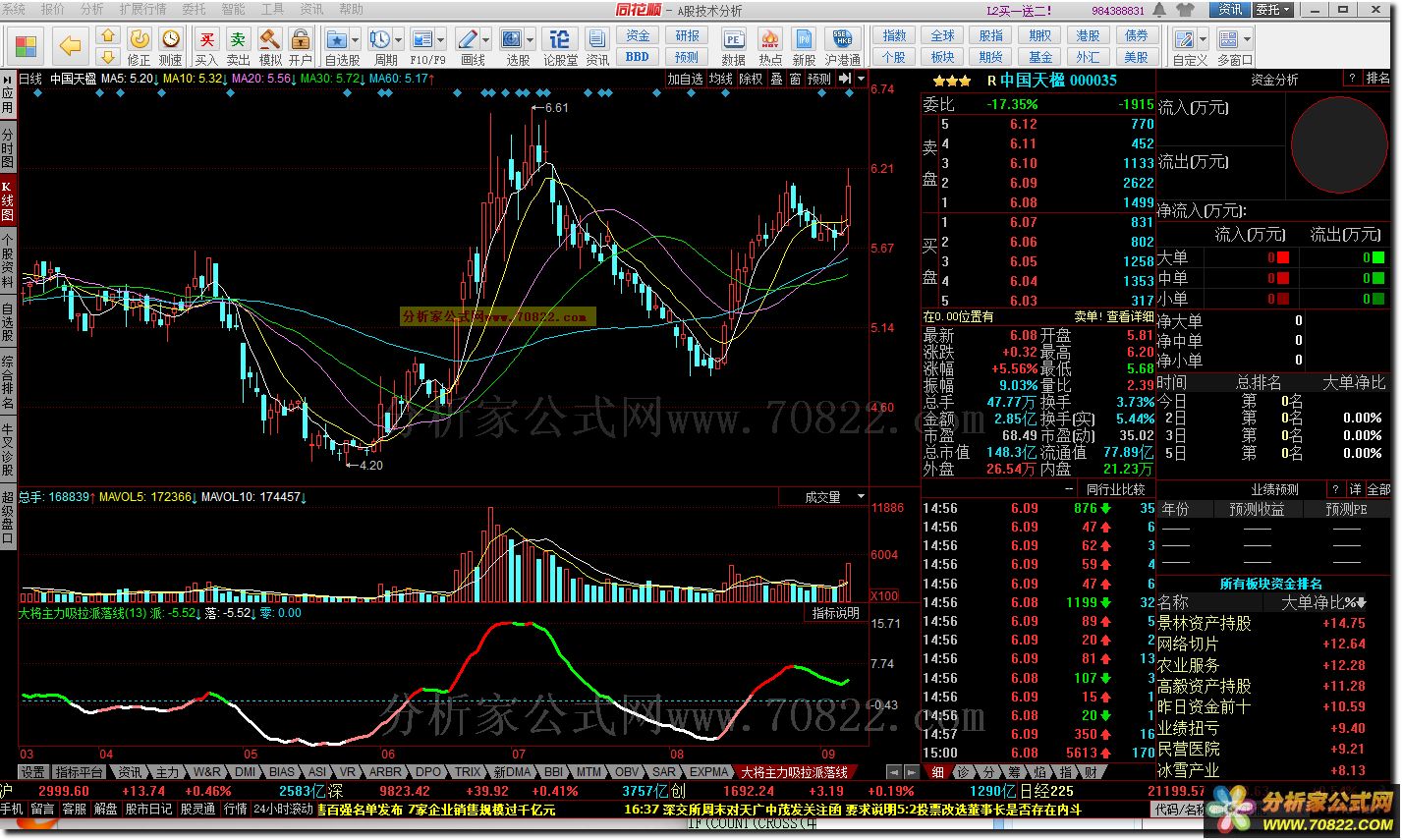Open the 报价 menu
1402x840 pixels.
[53, 9]
